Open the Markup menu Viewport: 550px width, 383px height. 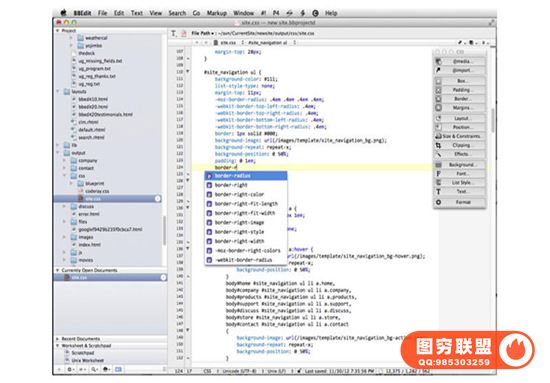click(216, 13)
